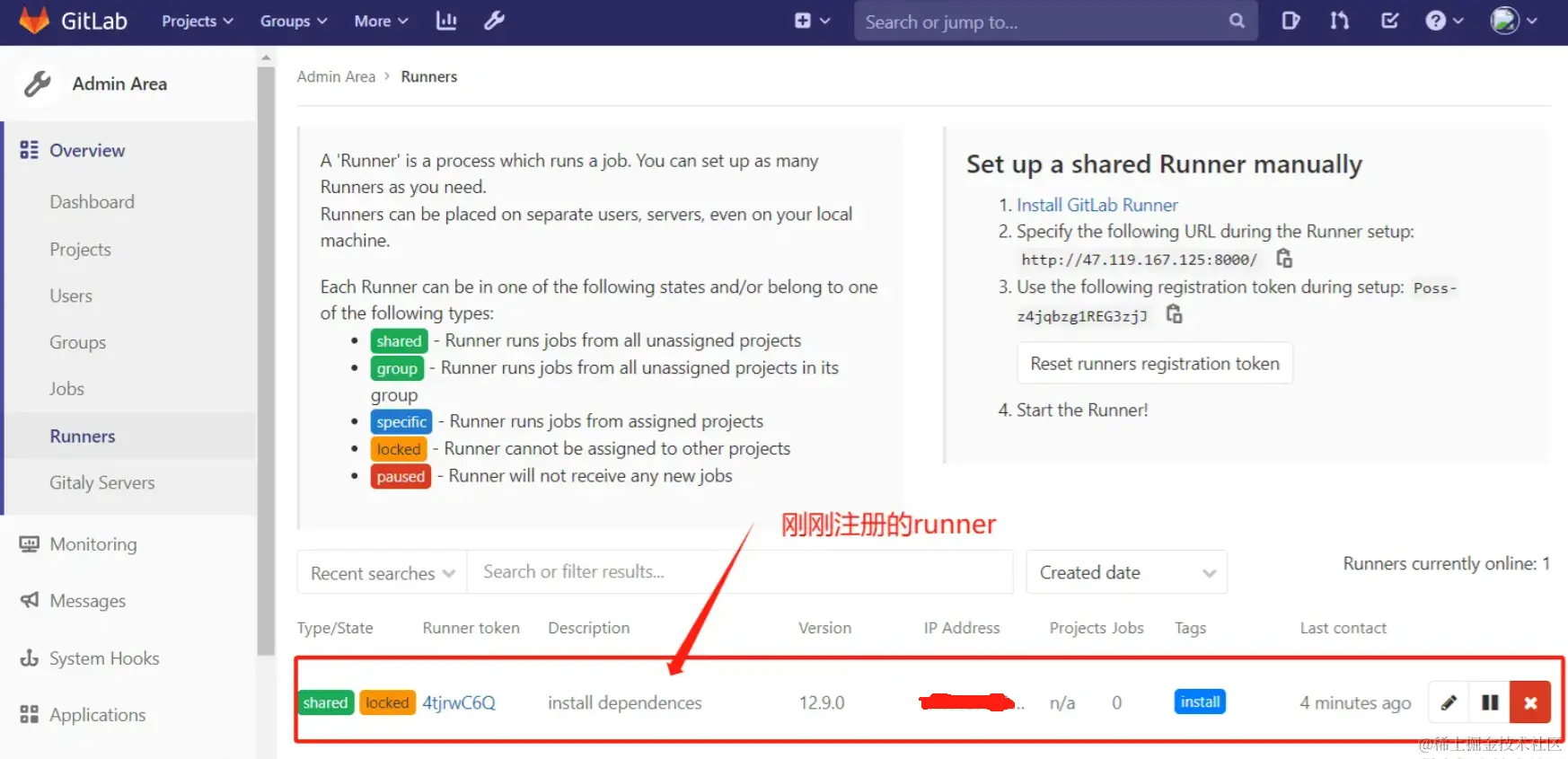Viewport: 1568px width, 759px height.
Task: Open the issues icon in navbar
Action: [1291, 21]
